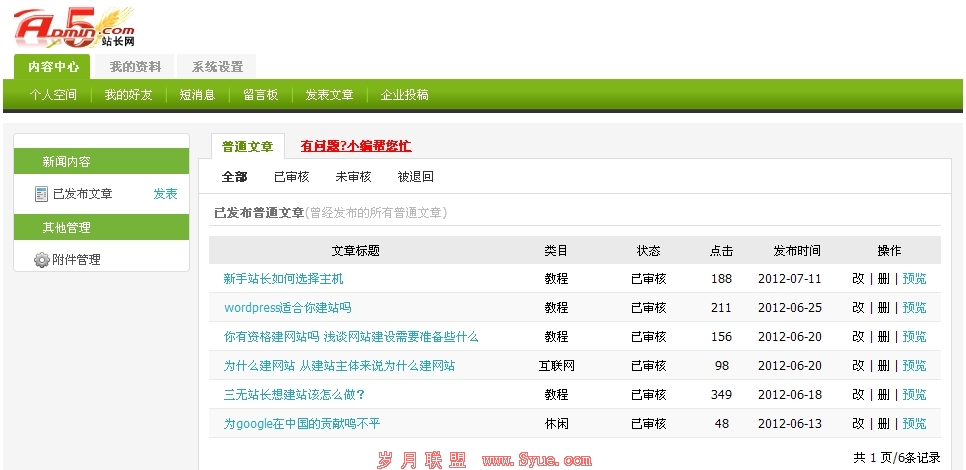Image resolution: width=966 pixels, height=470 pixels.
Task: Switch to the 我的资料 tab
Action: pos(135,67)
